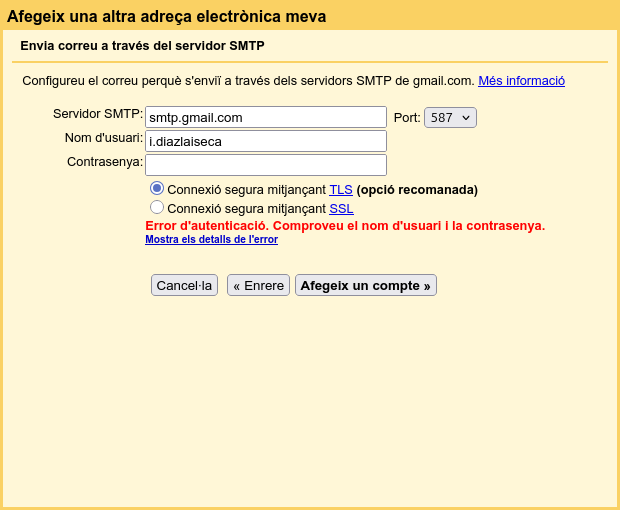The width and height of the screenshot is (620, 510).
Task: Click the SMTP server field containing smtp.gmail.com
Action: point(265,117)
